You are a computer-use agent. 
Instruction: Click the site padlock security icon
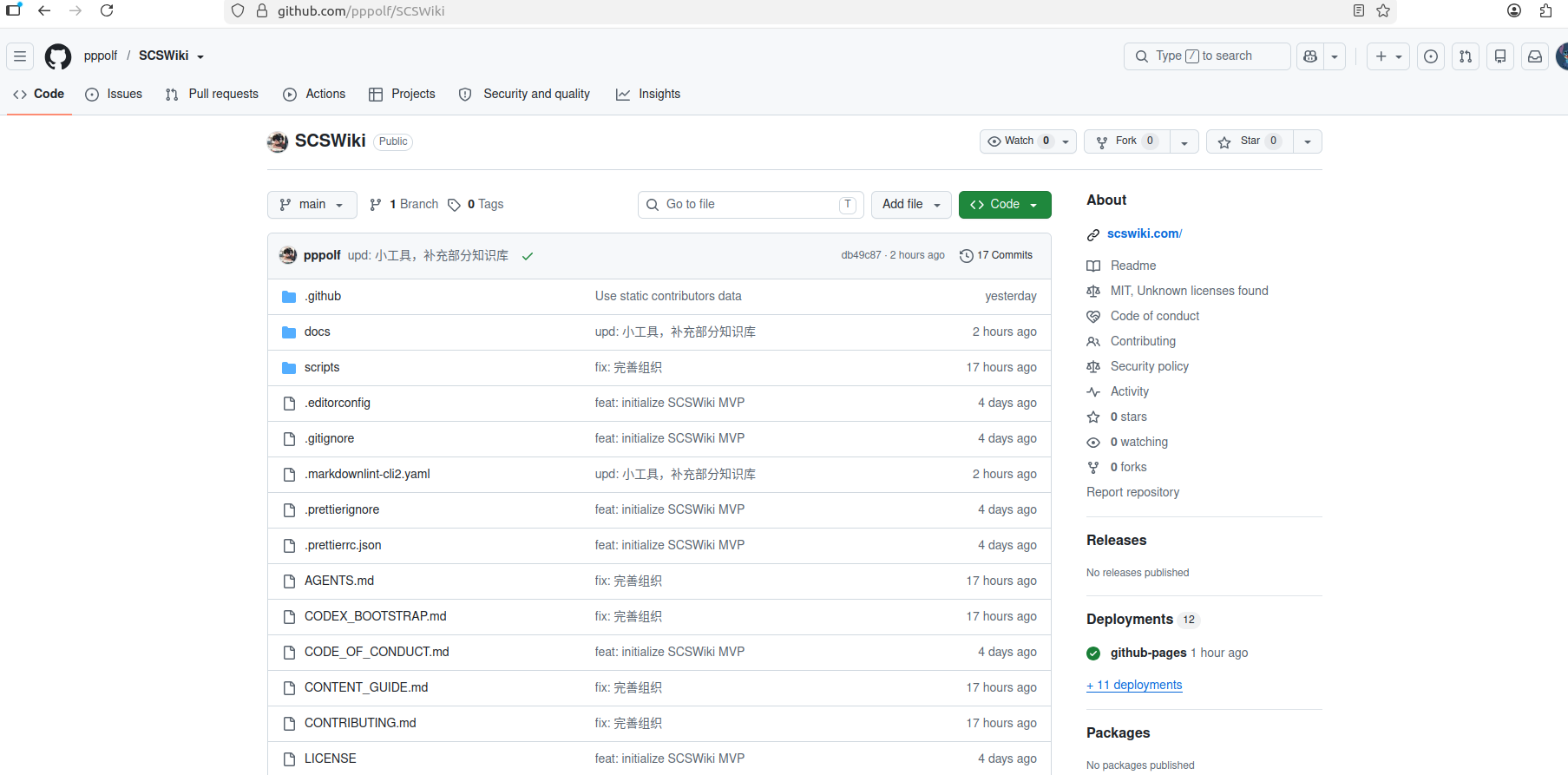(262, 10)
